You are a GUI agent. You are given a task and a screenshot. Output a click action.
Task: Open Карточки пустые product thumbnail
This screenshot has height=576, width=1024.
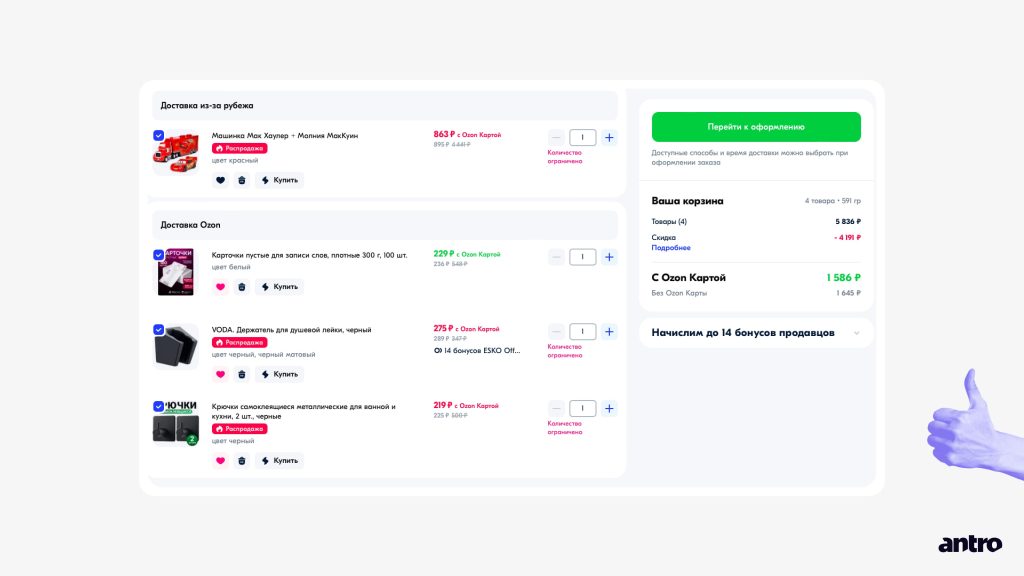tap(176, 272)
